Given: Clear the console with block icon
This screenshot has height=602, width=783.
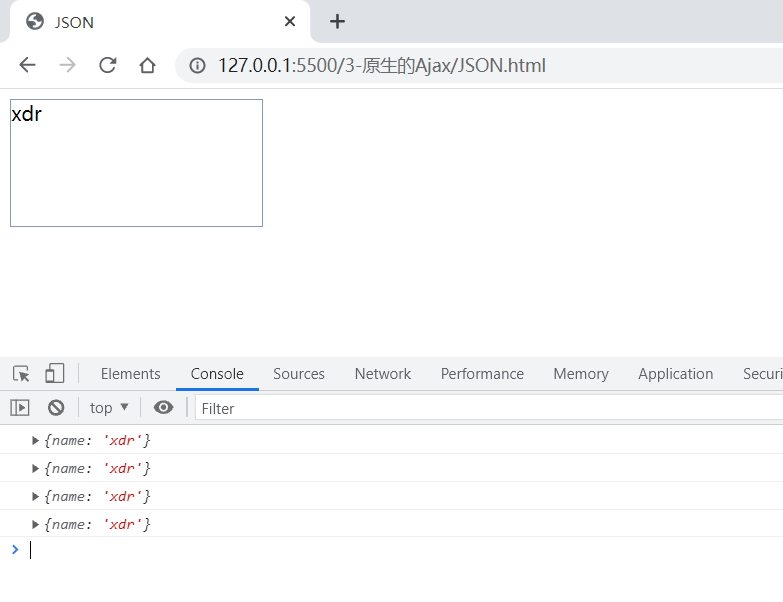Looking at the screenshot, I should [56, 408].
